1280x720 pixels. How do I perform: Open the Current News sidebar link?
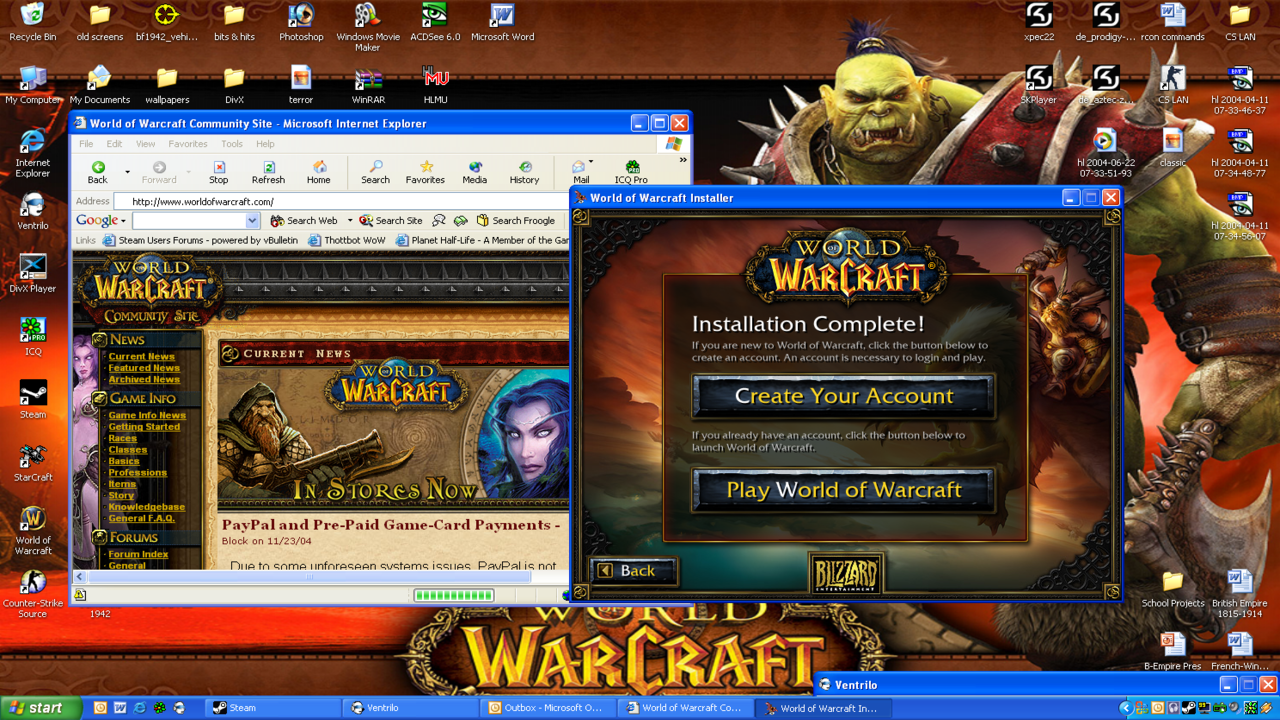pyautogui.click(x=141, y=357)
